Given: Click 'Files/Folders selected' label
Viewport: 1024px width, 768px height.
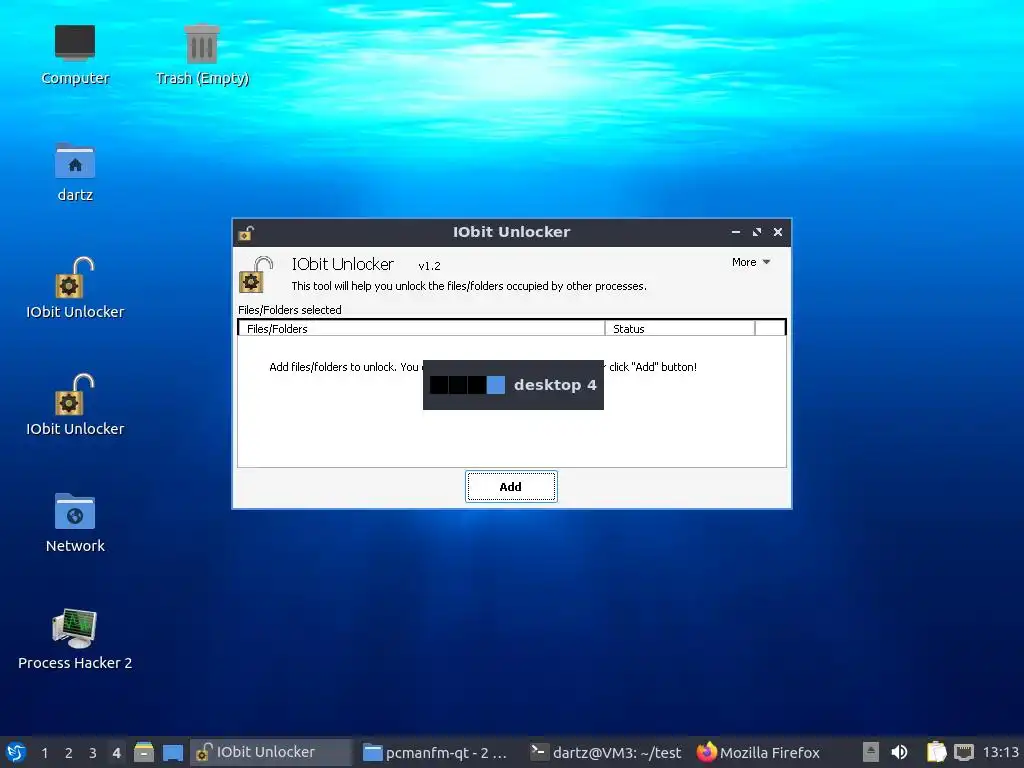Looking at the screenshot, I should coord(290,310).
